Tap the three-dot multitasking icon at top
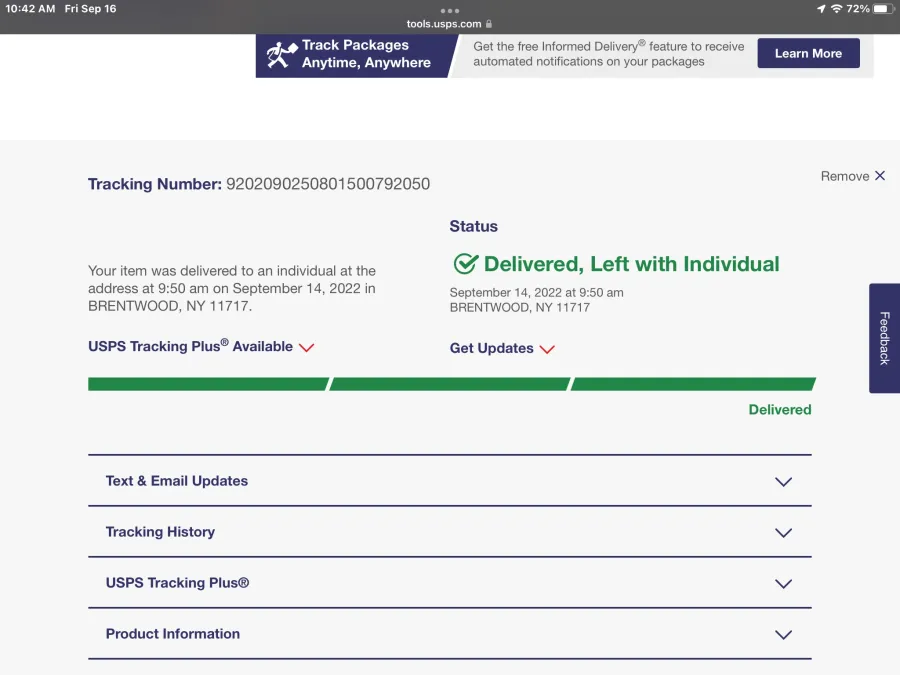This screenshot has width=900, height=675. [450, 10]
